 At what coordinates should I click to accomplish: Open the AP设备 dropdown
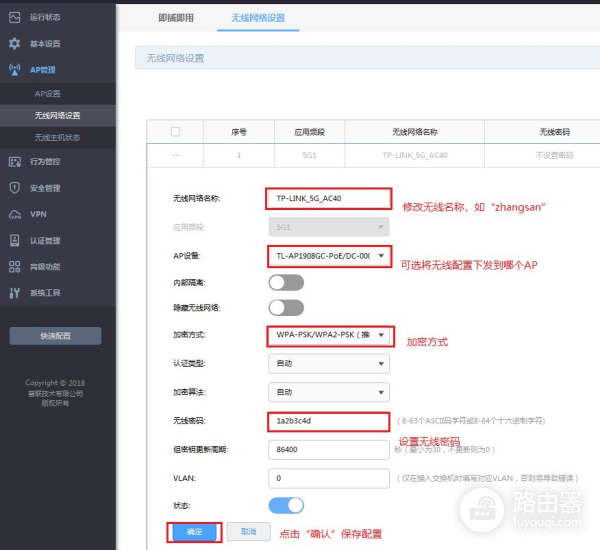329,256
